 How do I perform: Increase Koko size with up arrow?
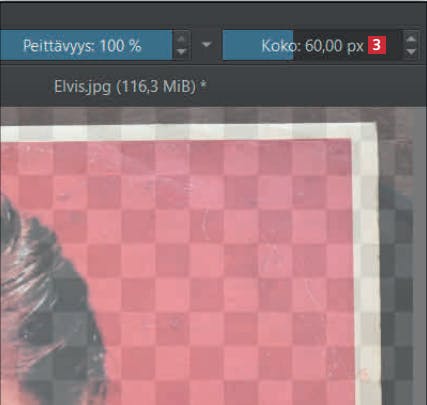411,38
